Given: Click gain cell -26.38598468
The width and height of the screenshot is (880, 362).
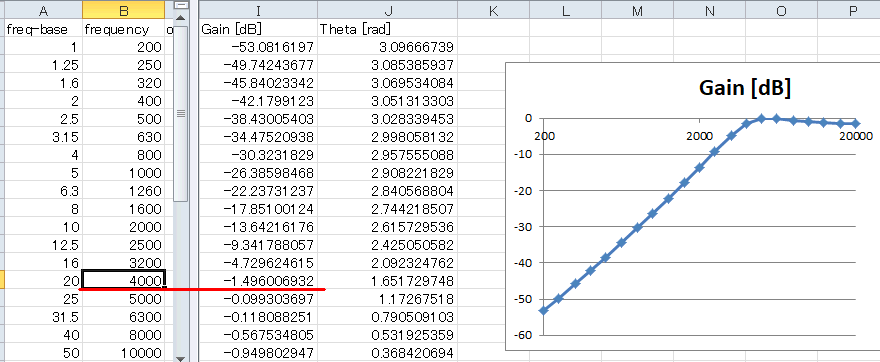Looking at the screenshot, I should (x=258, y=173).
